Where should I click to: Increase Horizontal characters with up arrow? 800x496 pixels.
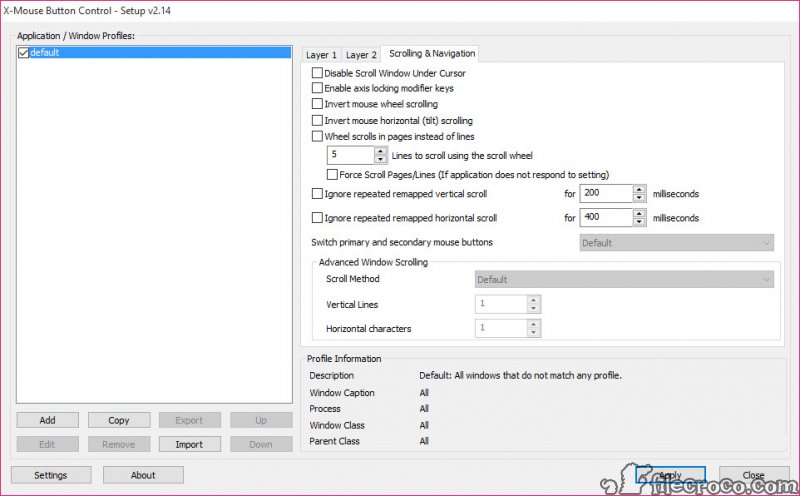pos(534,324)
